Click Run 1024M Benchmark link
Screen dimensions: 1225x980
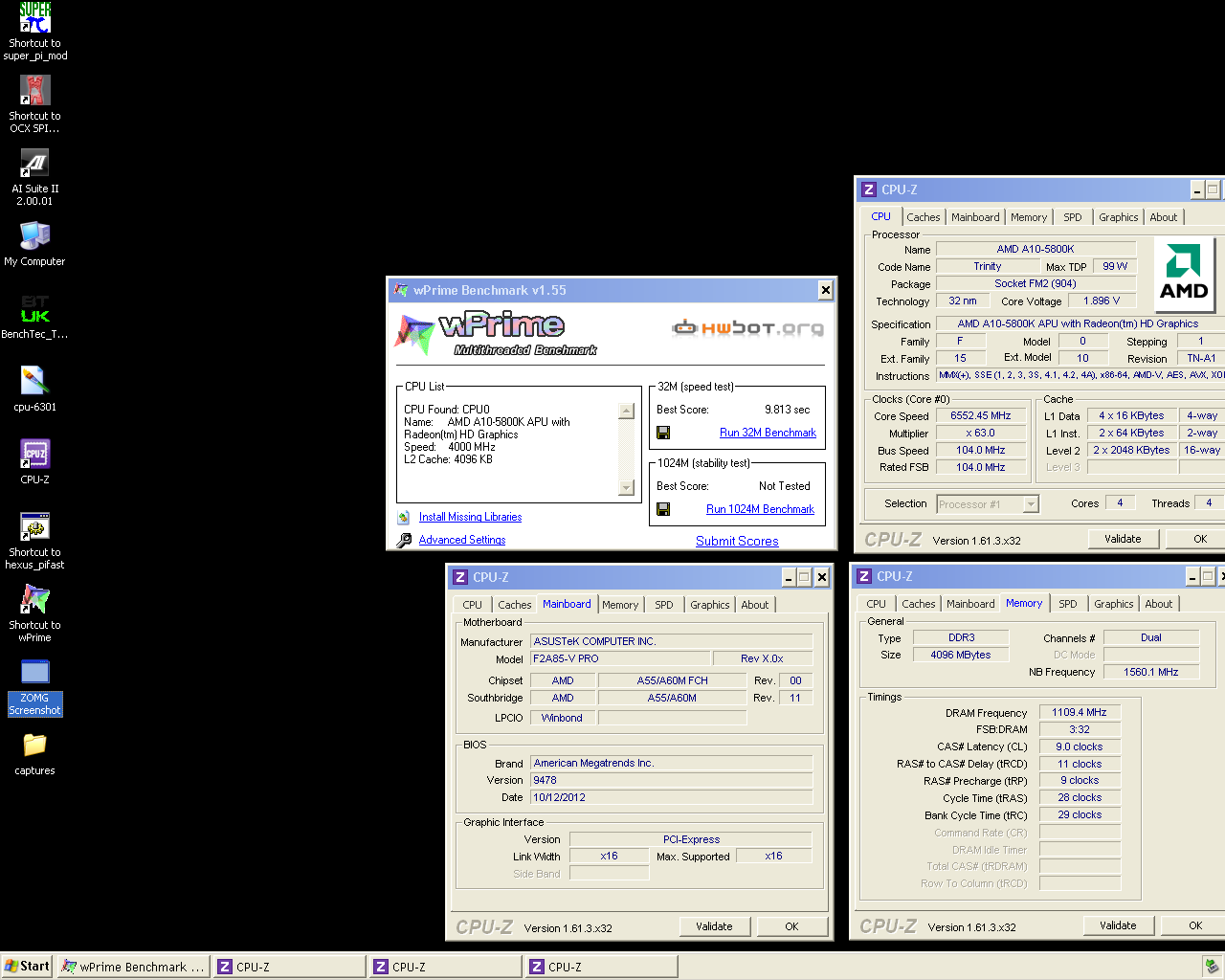tap(760, 509)
